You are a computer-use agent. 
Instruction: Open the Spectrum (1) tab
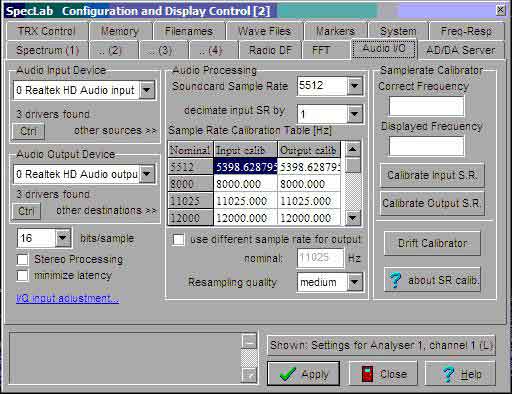(48, 50)
